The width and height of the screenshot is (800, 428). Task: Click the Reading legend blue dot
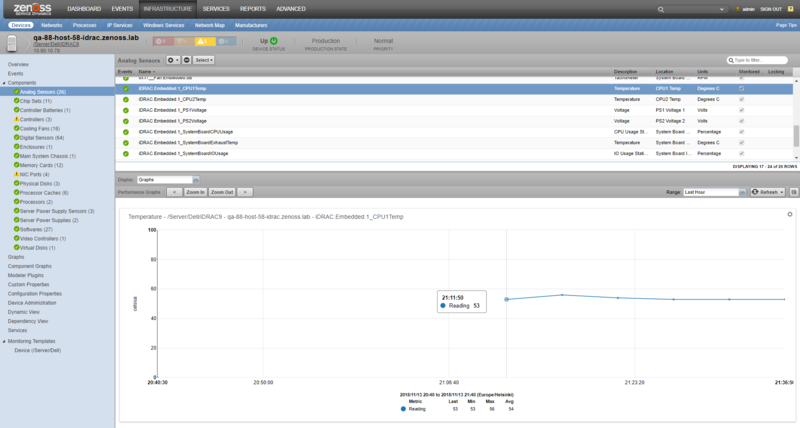point(403,409)
